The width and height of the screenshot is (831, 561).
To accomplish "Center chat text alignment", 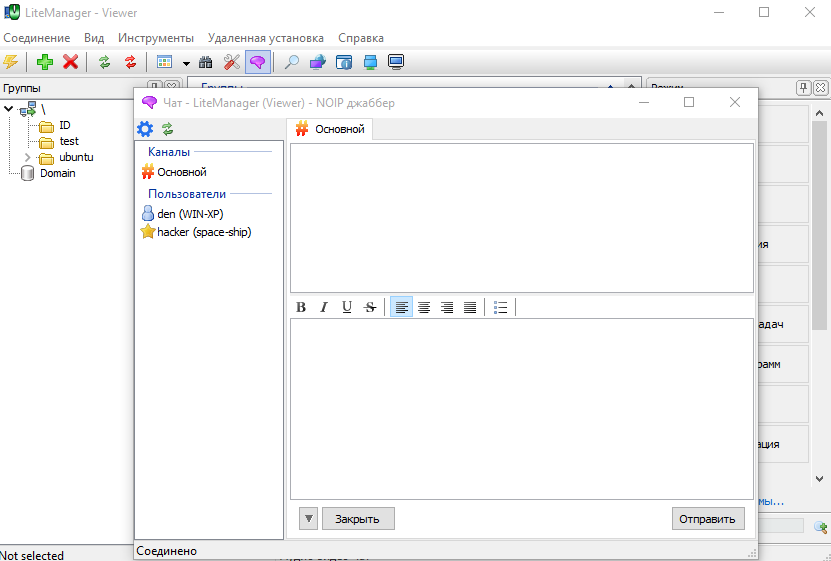I will pyautogui.click(x=424, y=307).
